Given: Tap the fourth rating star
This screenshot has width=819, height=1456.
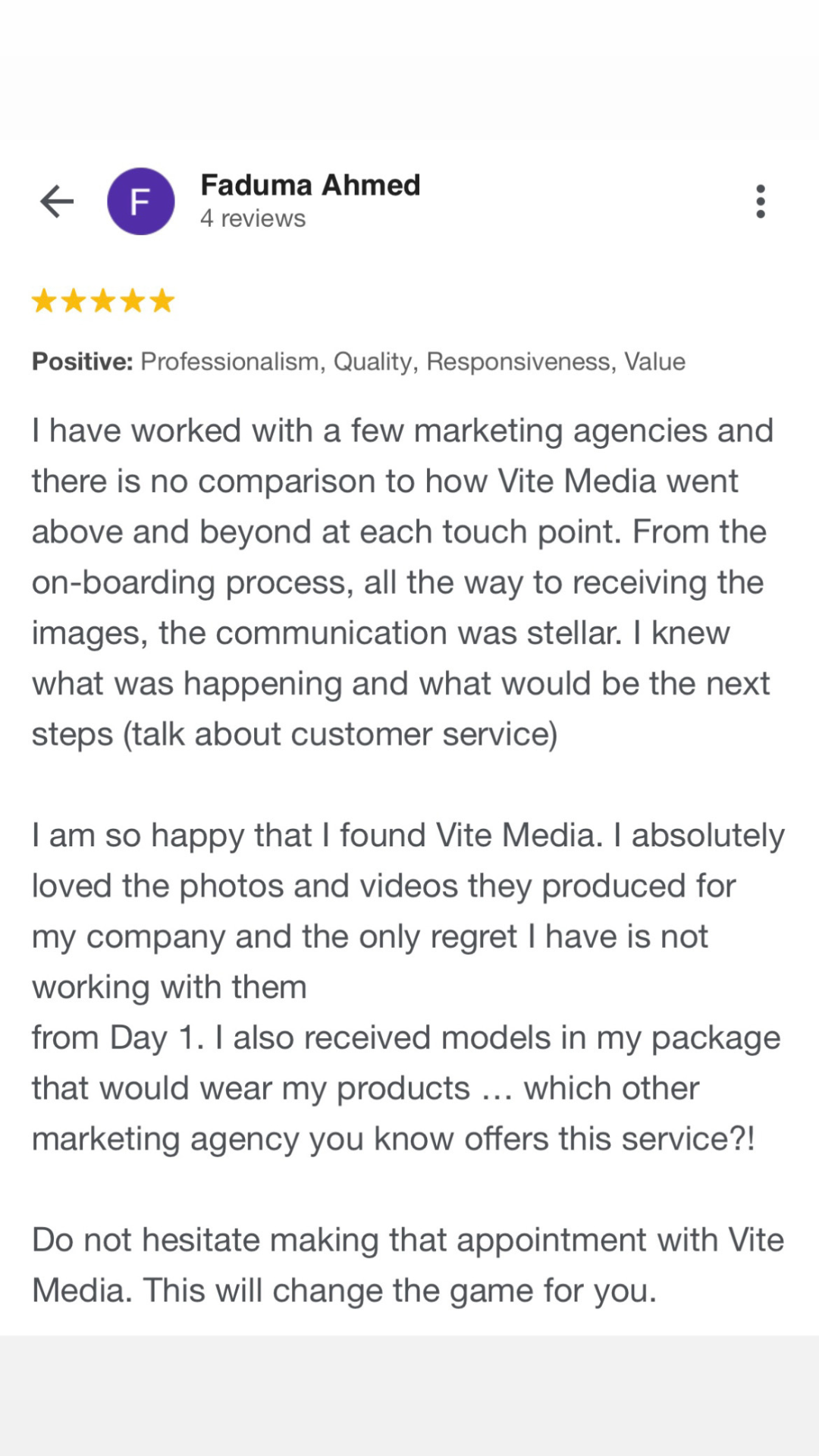Looking at the screenshot, I should pyautogui.click(x=133, y=301).
